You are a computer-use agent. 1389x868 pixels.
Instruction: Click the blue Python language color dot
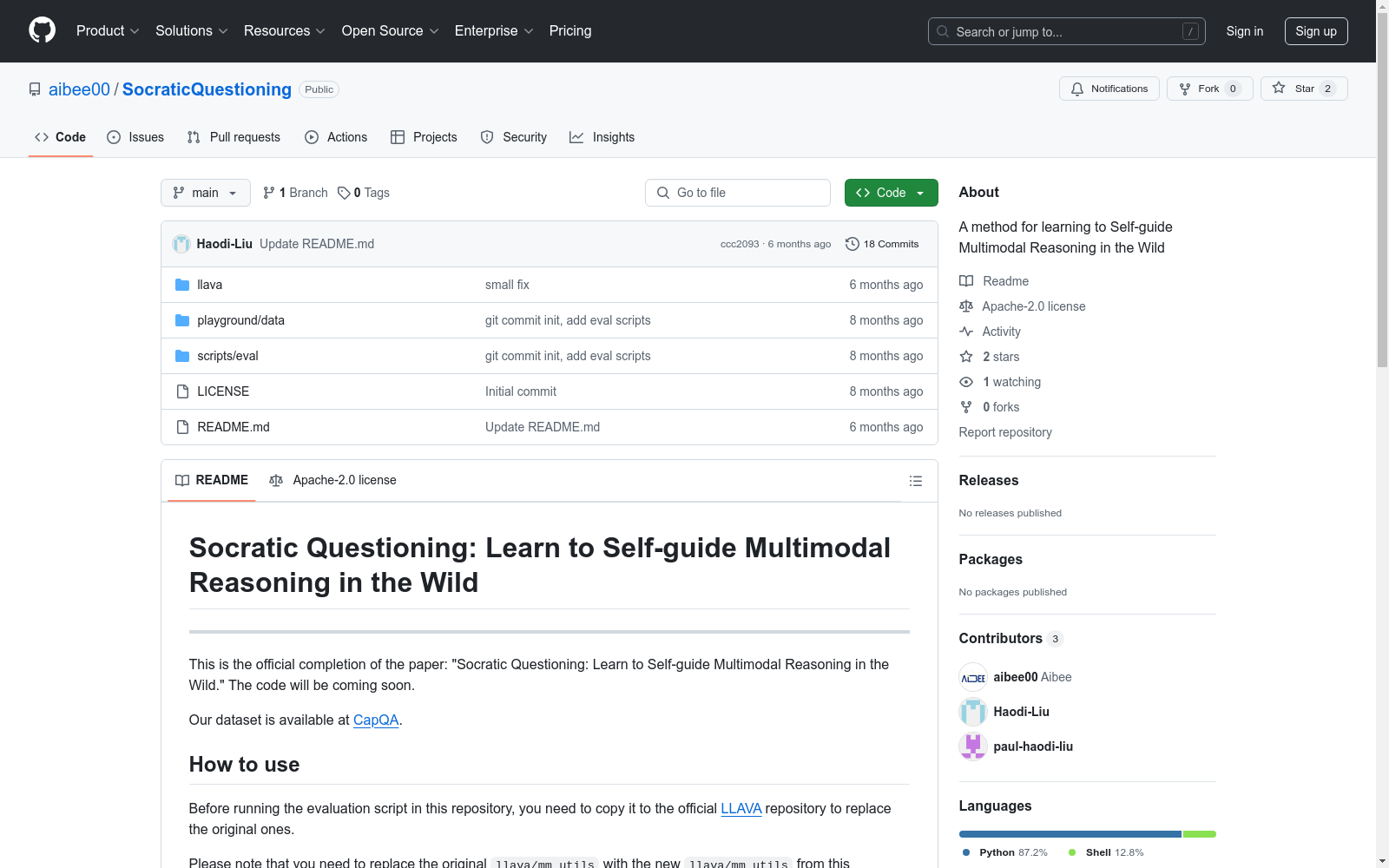pyautogui.click(x=966, y=852)
